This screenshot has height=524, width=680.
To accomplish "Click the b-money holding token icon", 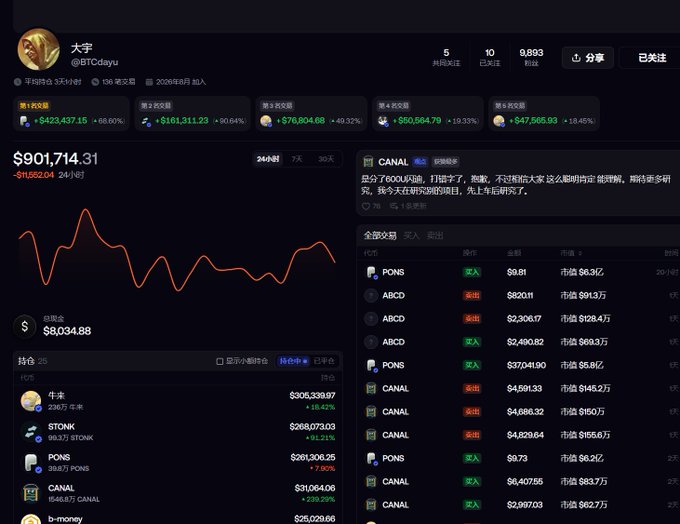I will click(x=31, y=520).
